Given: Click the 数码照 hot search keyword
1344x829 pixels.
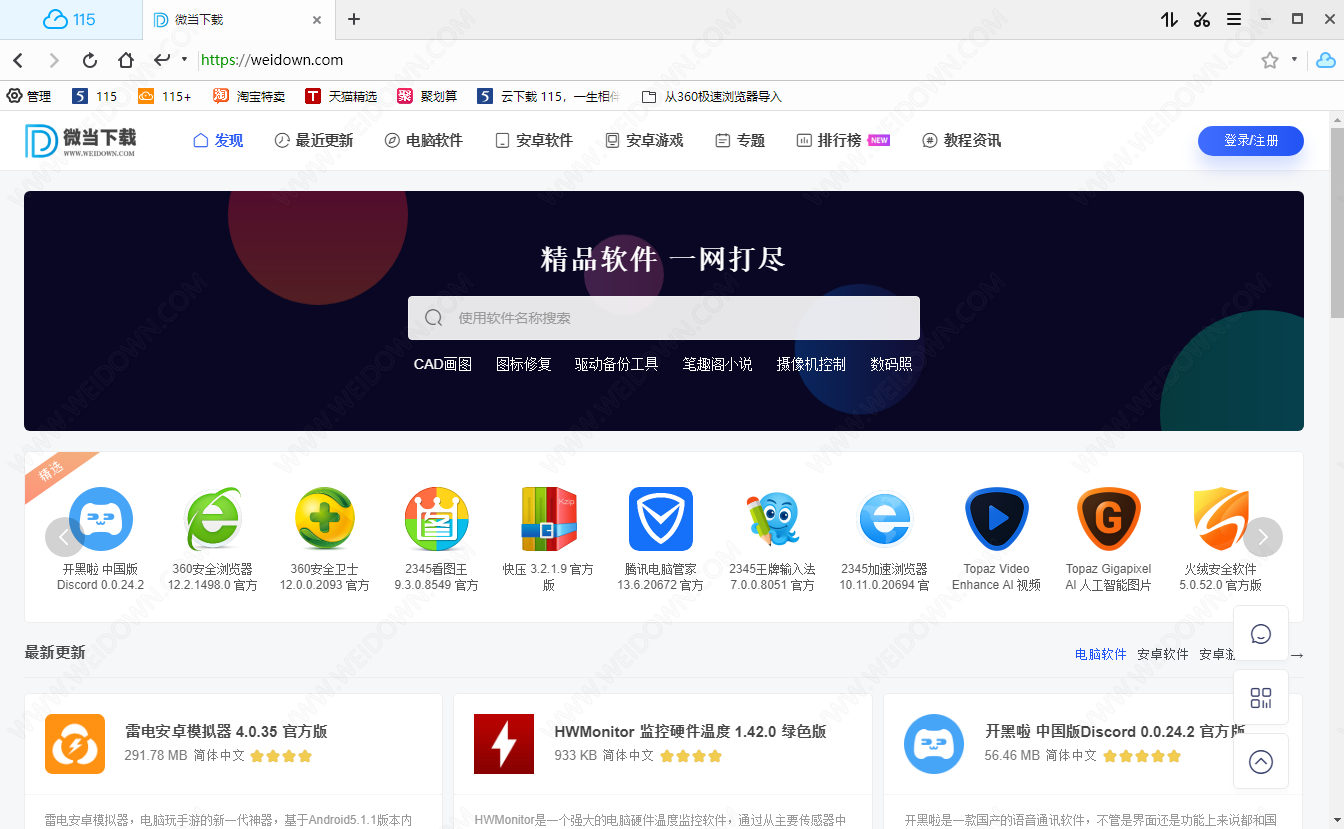Looking at the screenshot, I should [891, 364].
